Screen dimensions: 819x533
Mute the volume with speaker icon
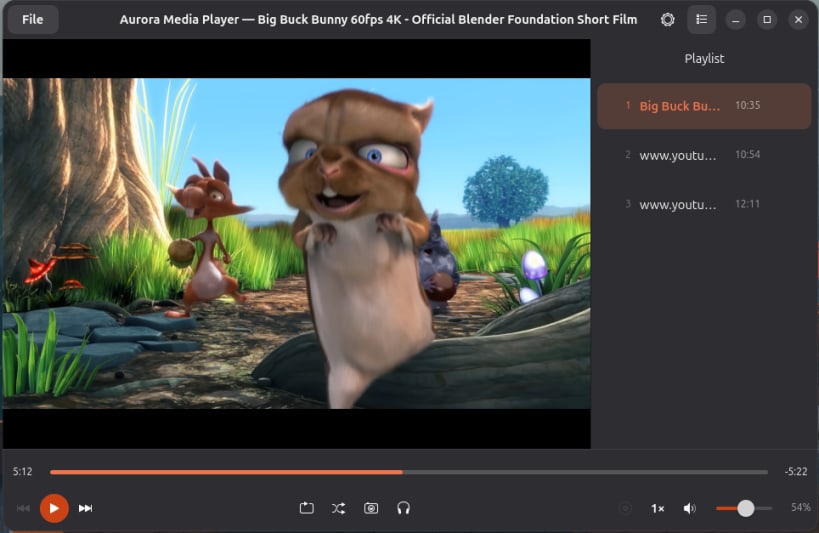coord(689,508)
